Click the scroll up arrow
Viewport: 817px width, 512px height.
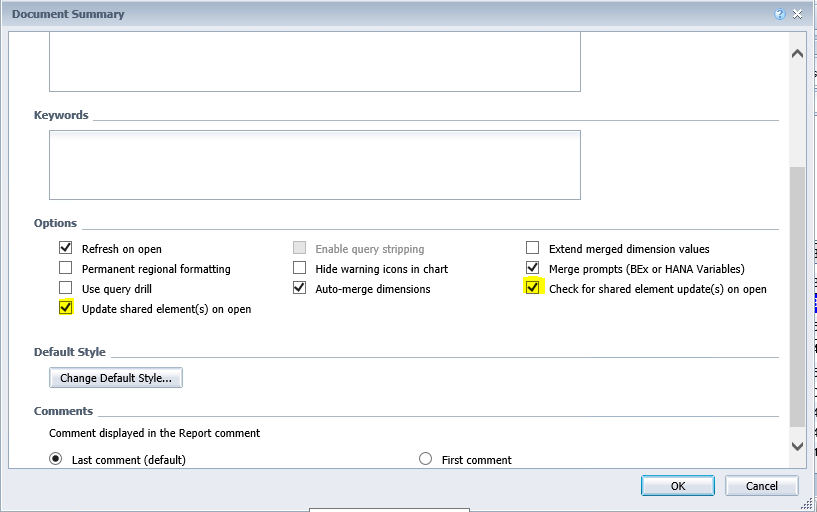point(797,54)
